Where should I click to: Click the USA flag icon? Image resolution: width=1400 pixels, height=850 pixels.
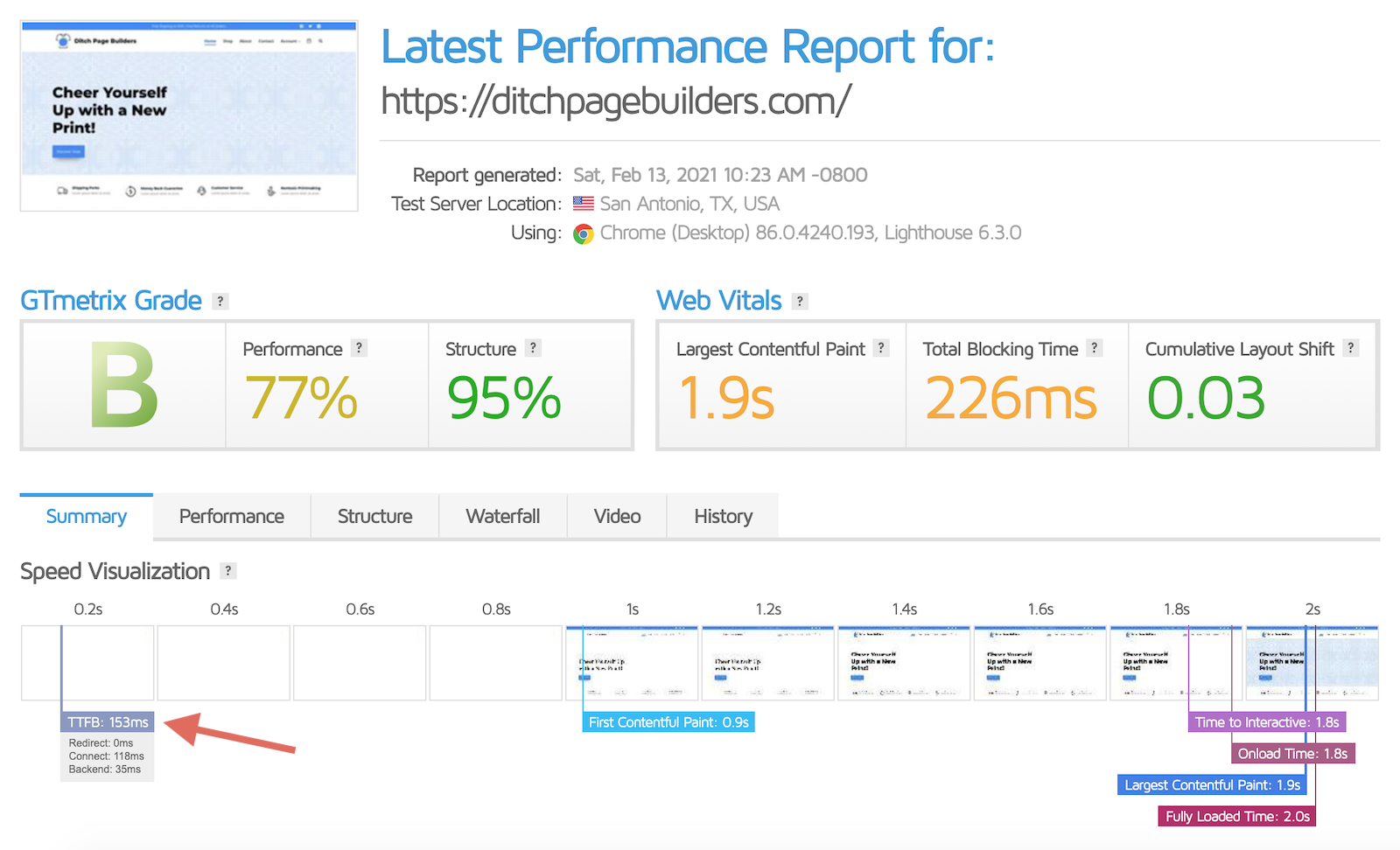[x=583, y=204]
